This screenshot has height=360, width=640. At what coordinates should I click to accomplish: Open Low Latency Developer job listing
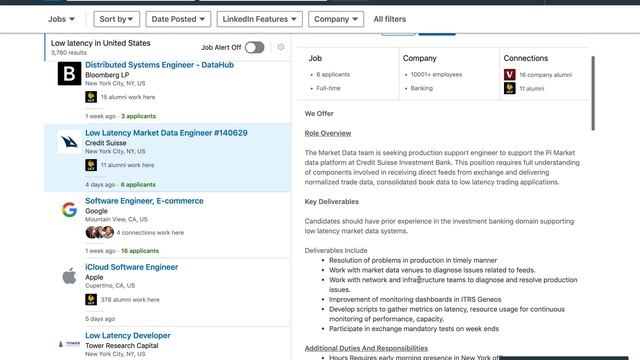click(128, 336)
